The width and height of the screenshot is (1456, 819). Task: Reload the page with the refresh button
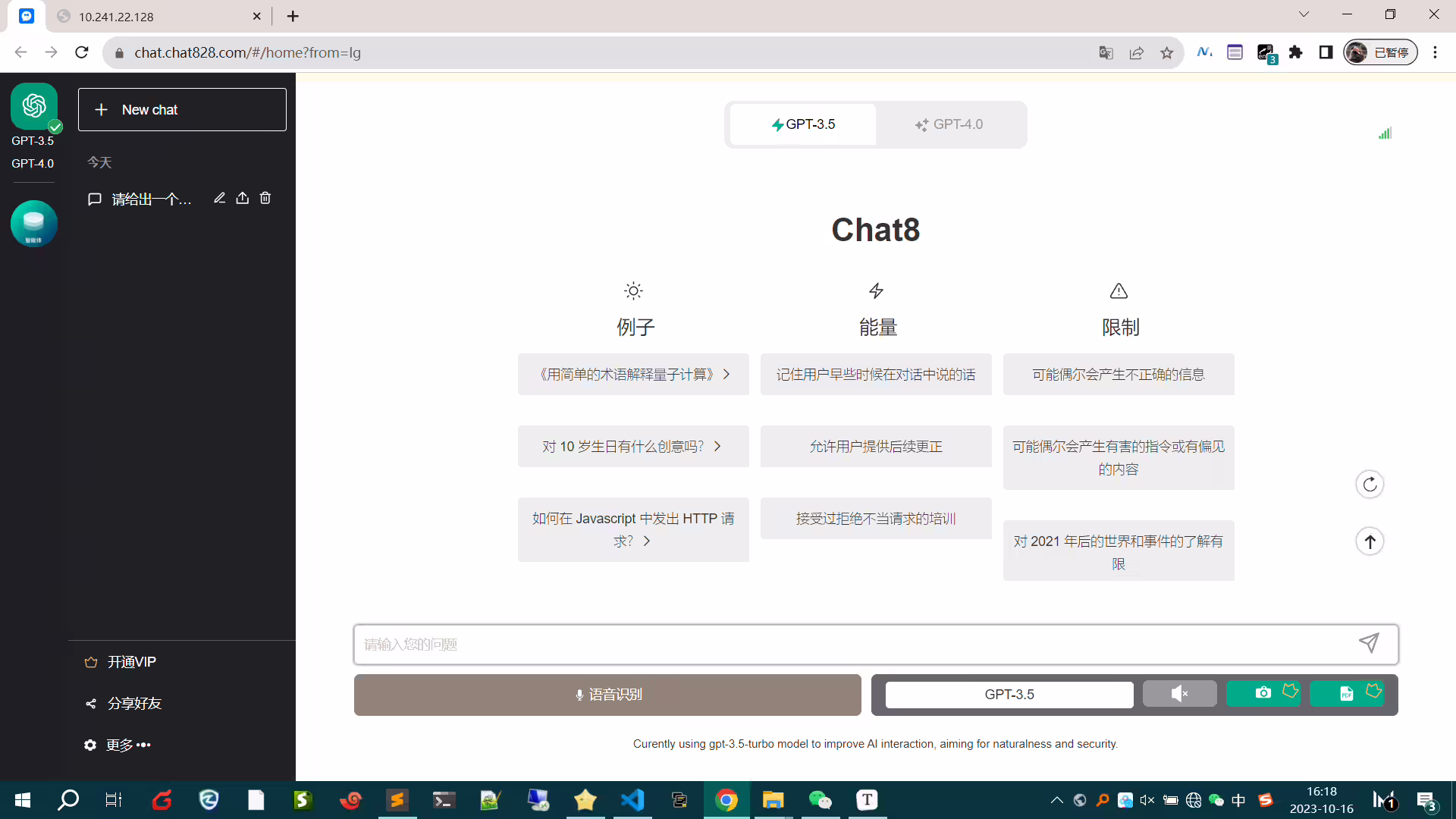point(82,52)
